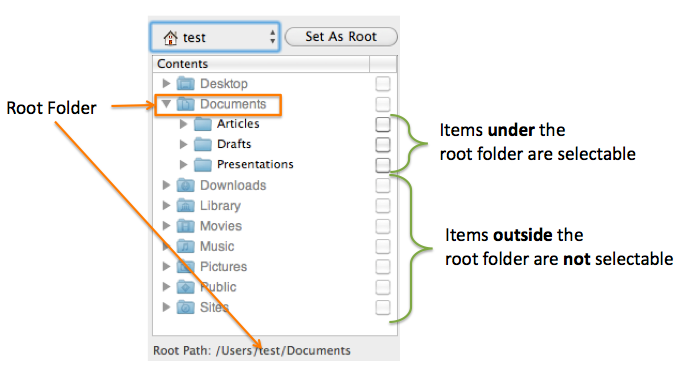Expand the Presentations folder triangle
Image resolution: width=689 pixels, height=376 pixels.
pyautogui.click(x=184, y=164)
